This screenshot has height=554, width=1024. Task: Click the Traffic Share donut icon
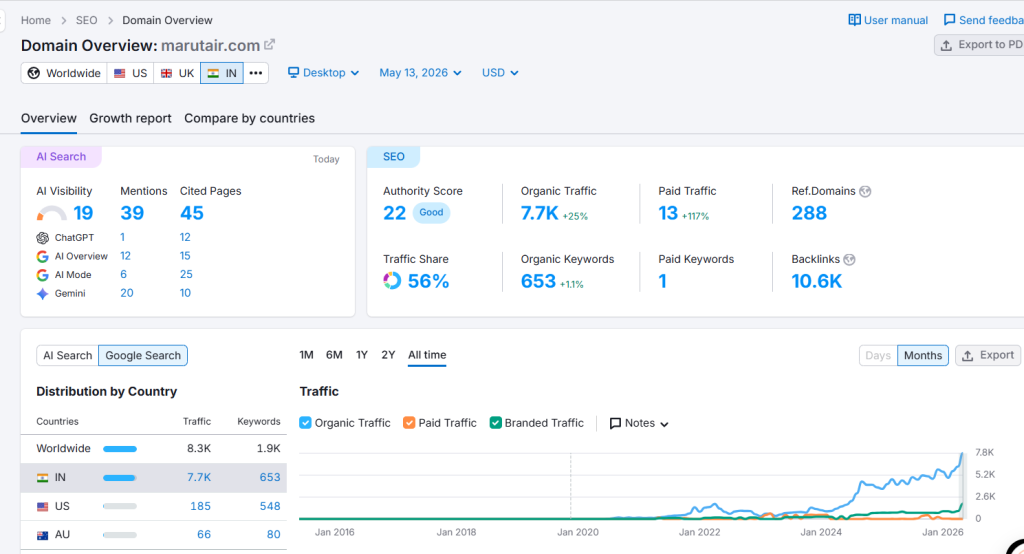(x=392, y=281)
